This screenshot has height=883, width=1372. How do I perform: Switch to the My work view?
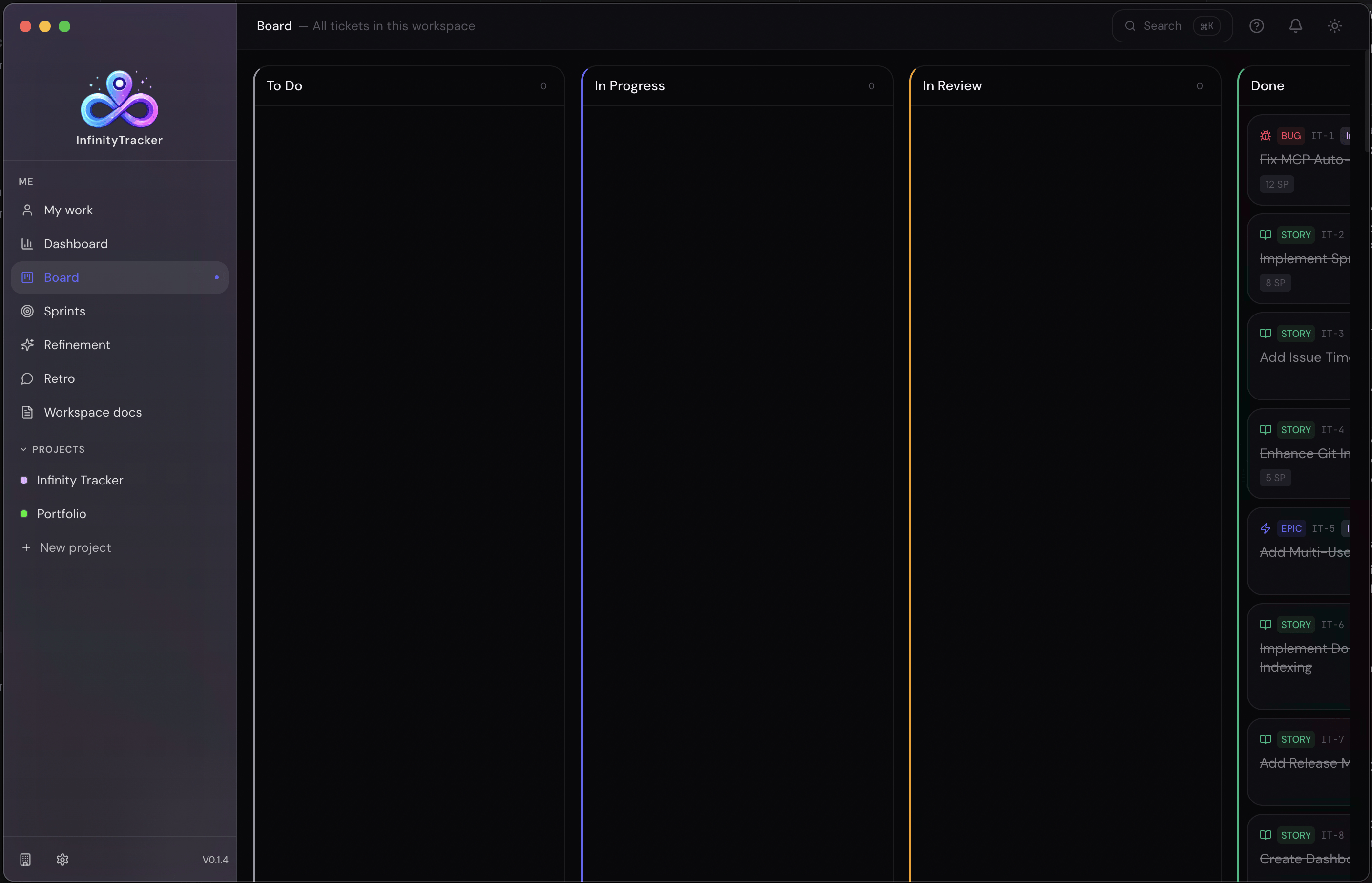pyautogui.click(x=69, y=210)
